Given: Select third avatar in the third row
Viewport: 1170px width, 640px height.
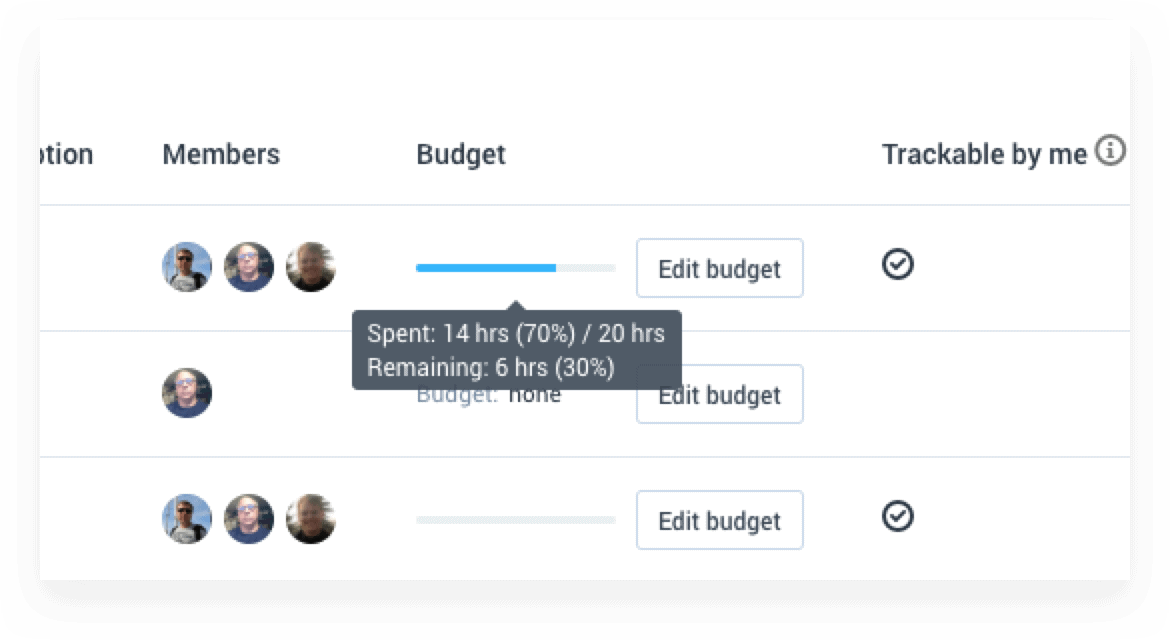Looking at the screenshot, I should (x=310, y=518).
